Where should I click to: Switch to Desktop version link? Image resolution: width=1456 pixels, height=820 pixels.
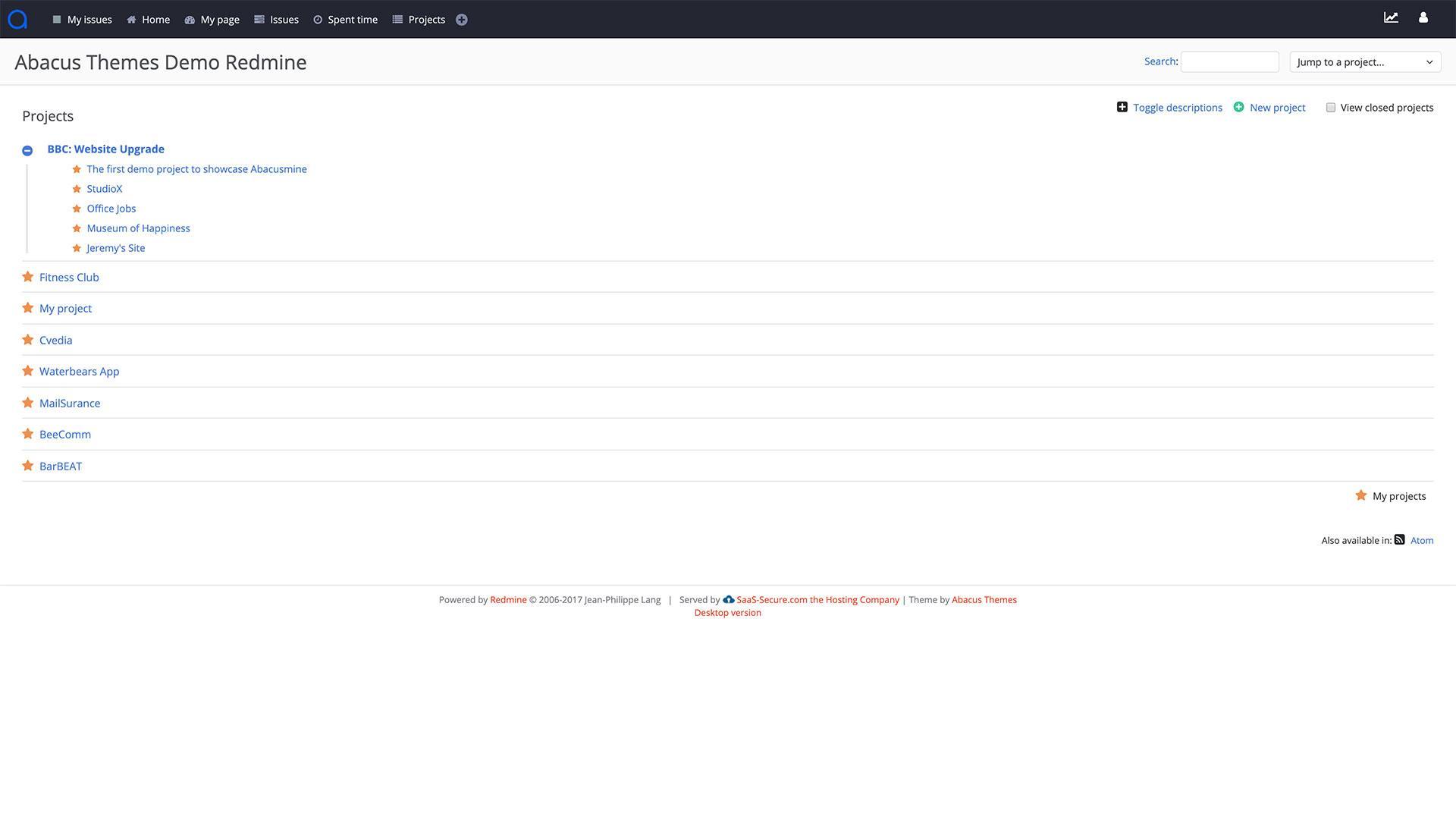tap(727, 613)
